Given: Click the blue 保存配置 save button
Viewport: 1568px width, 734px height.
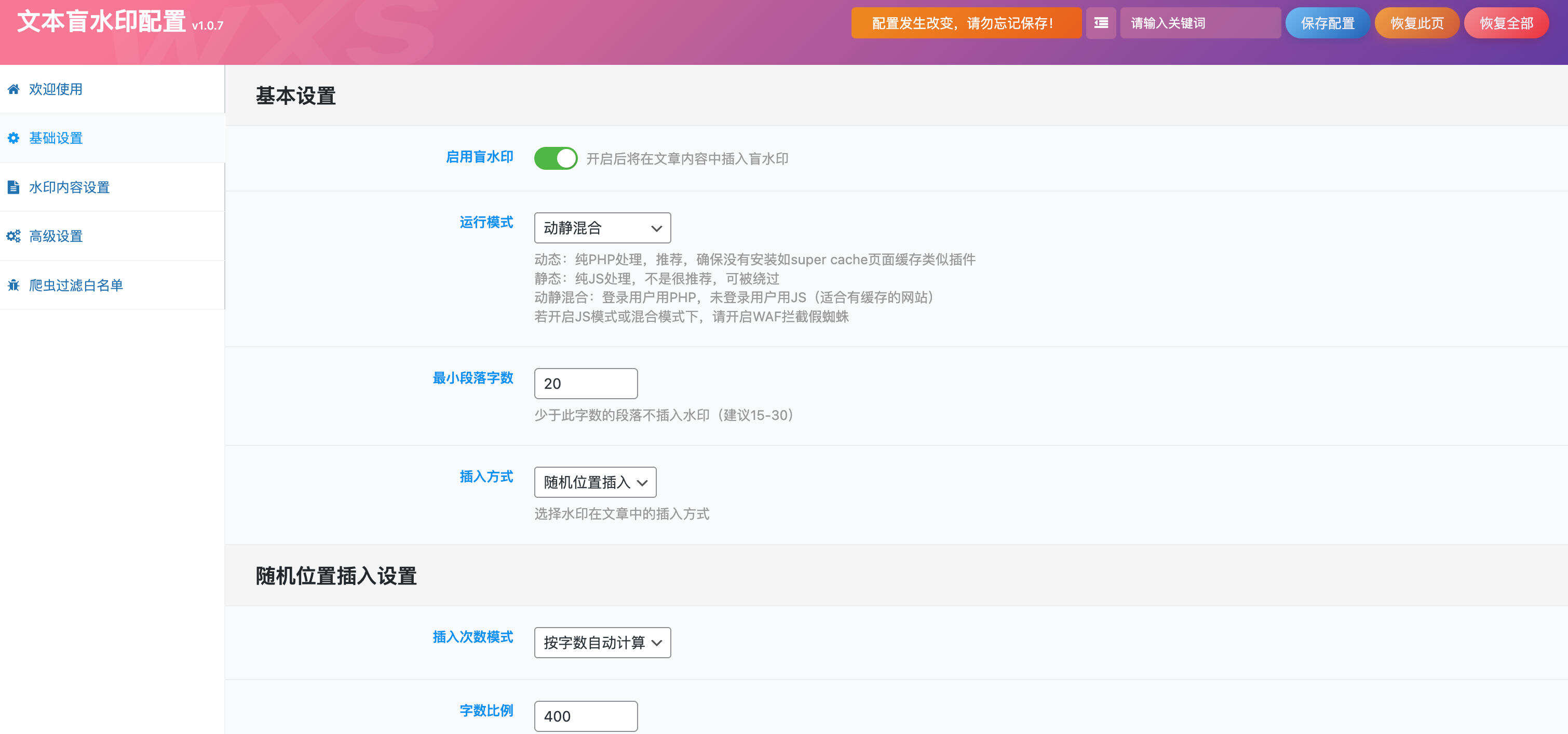Looking at the screenshot, I should [1327, 22].
